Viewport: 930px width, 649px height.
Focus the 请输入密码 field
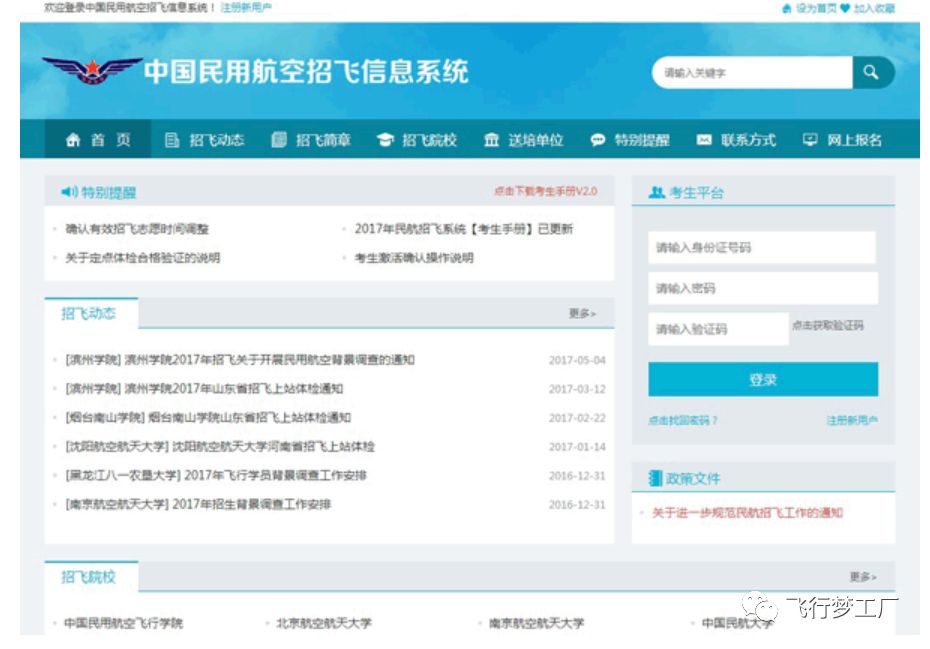point(763,288)
